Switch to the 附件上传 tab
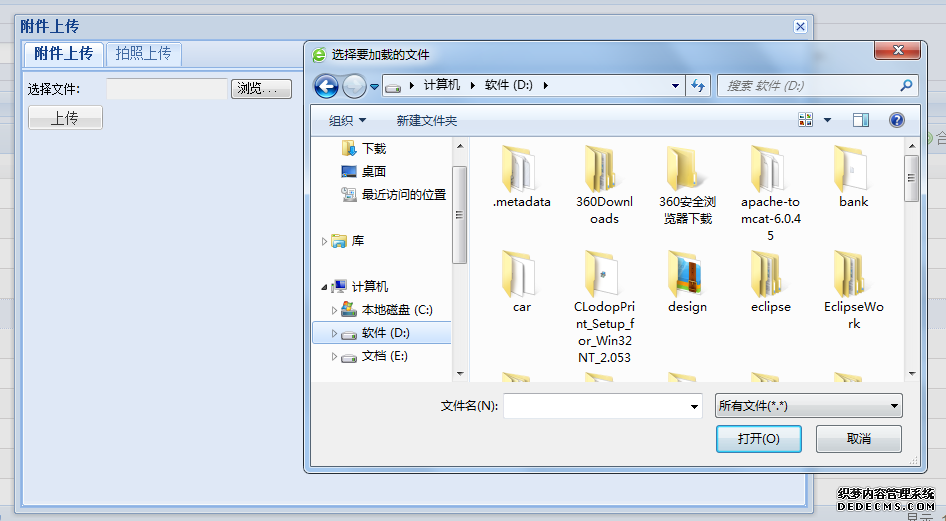Viewport: 946px width, 521px height. point(63,54)
